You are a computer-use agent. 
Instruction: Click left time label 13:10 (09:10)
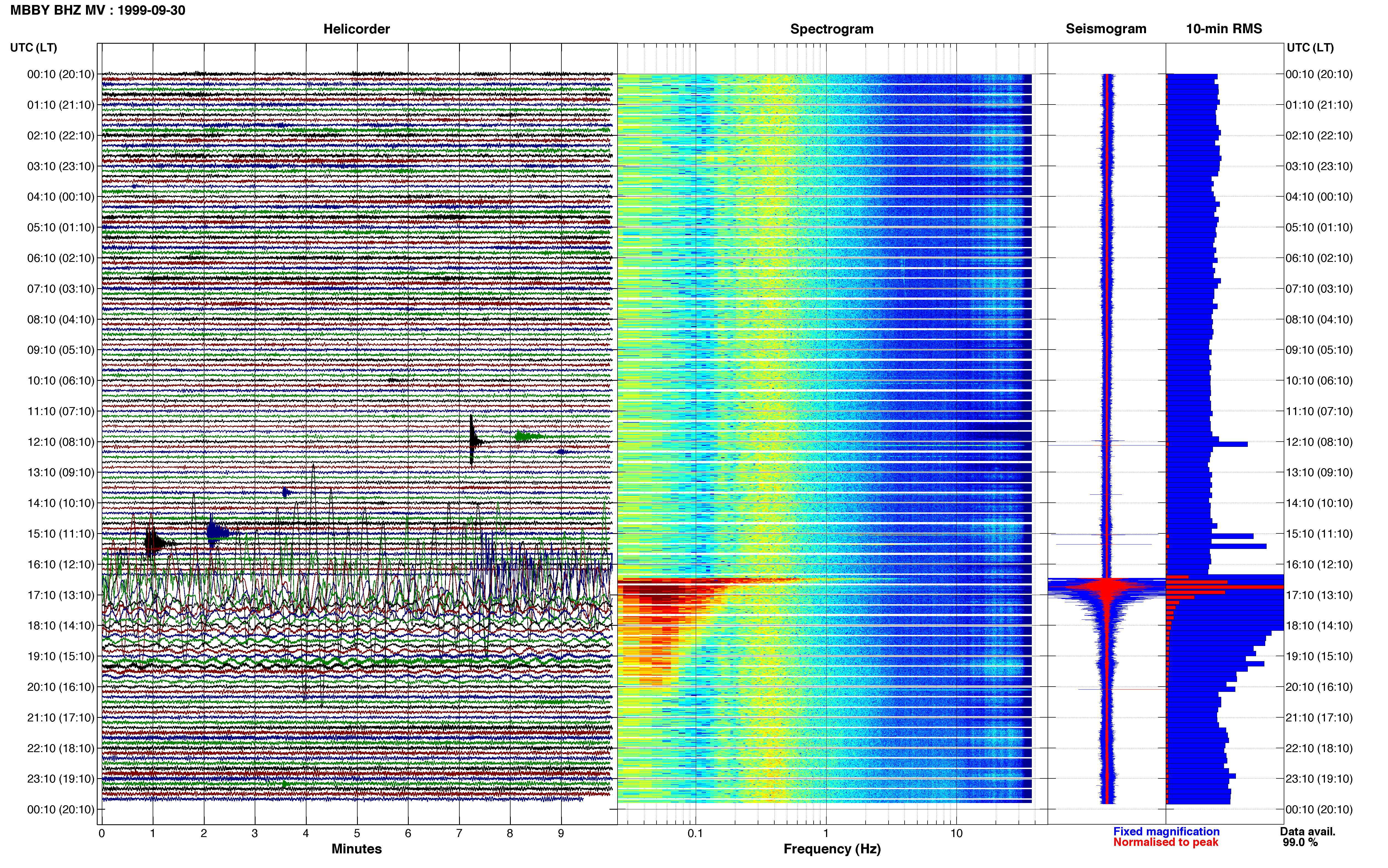(x=61, y=472)
